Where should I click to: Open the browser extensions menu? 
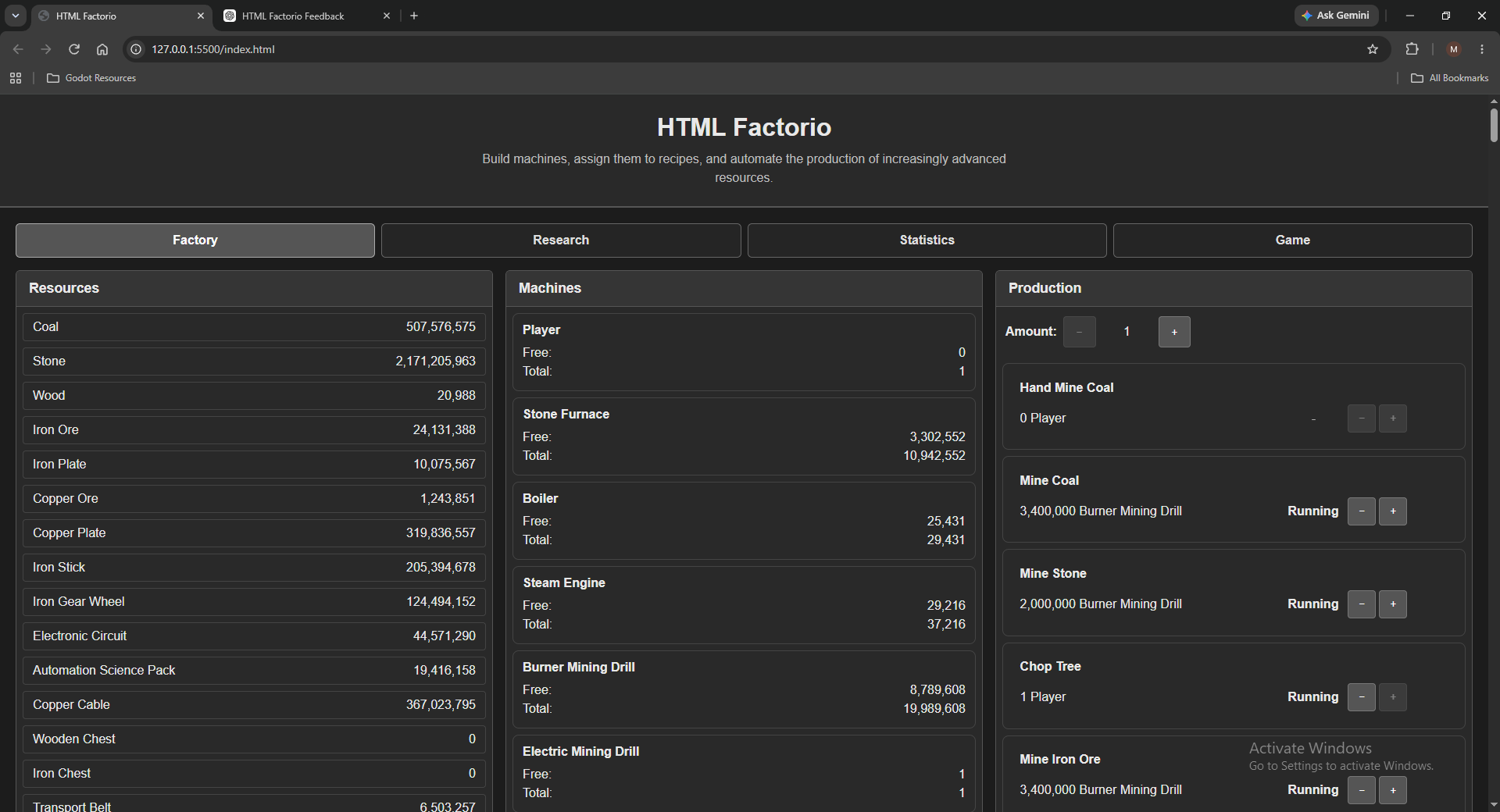coord(1412,49)
